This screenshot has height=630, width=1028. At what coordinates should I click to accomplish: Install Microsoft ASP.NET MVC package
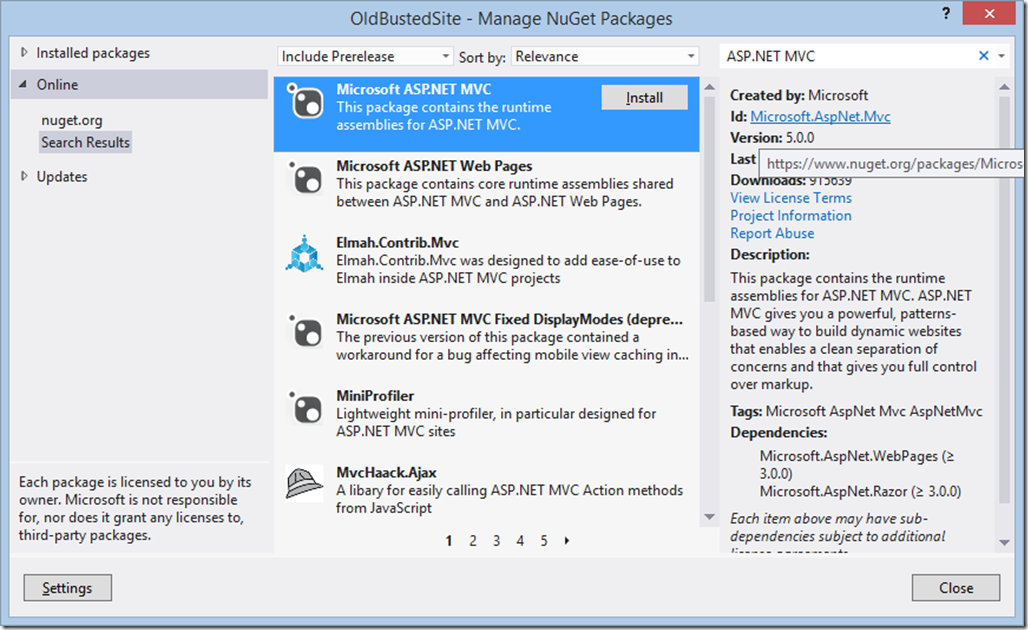(x=644, y=98)
